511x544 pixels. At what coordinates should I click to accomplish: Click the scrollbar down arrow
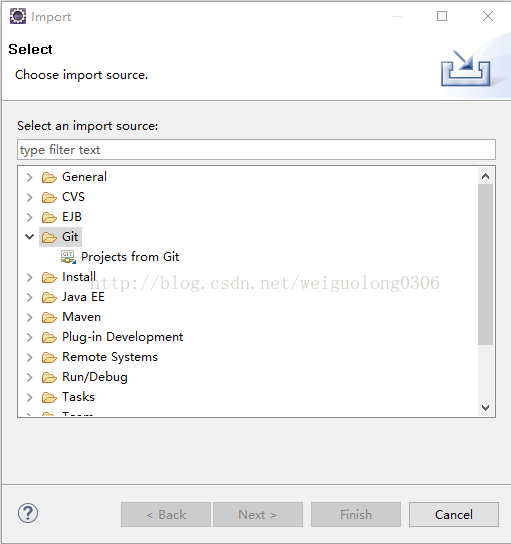(485, 408)
